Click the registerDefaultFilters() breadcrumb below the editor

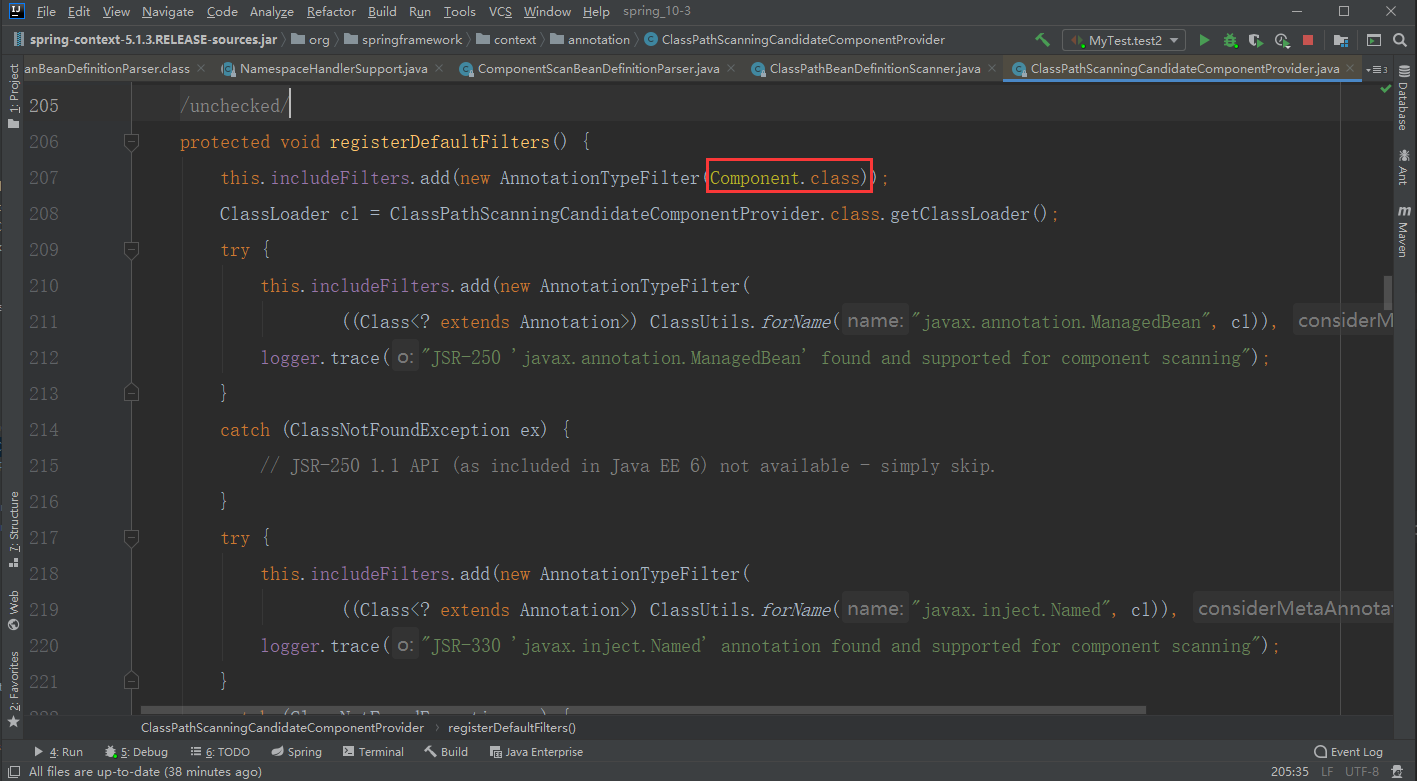(512, 727)
